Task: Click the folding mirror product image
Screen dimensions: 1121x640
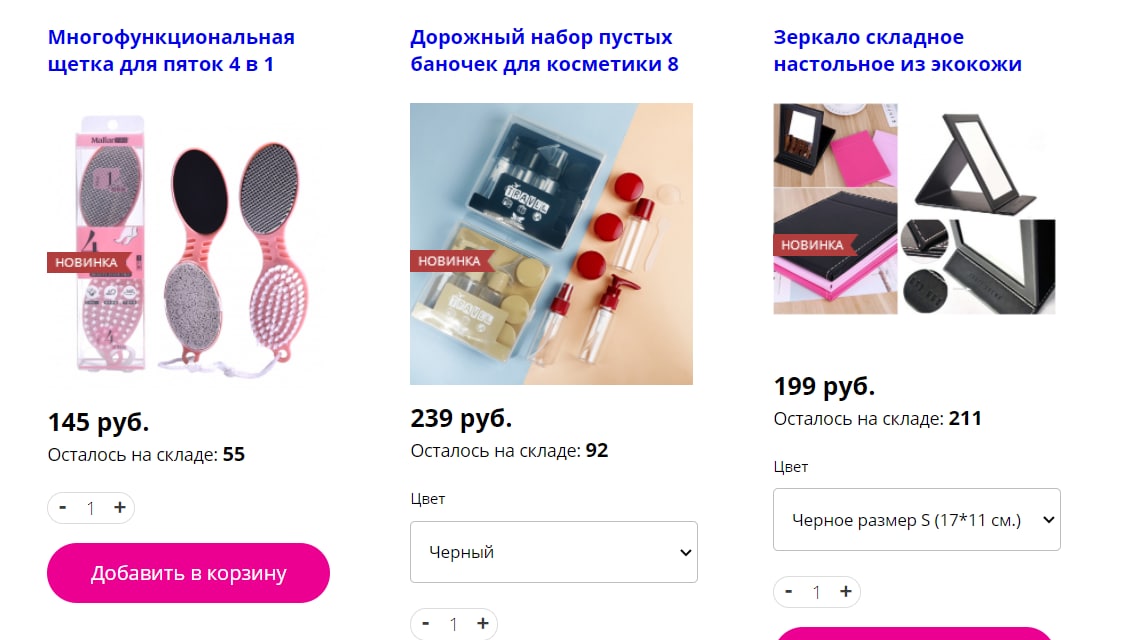Action: pyautogui.click(x=914, y=209)
